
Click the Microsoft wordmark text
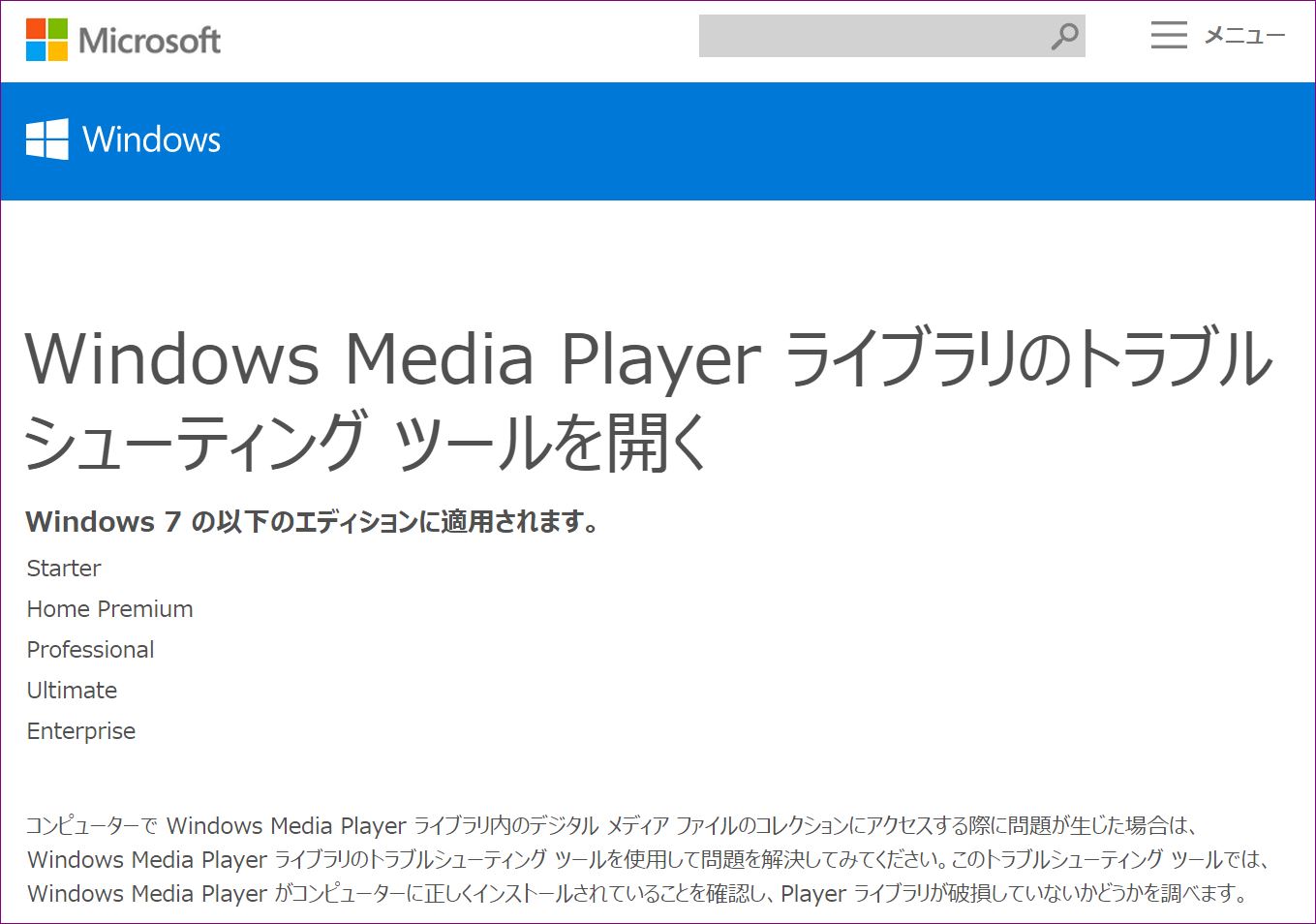[149, 41]
